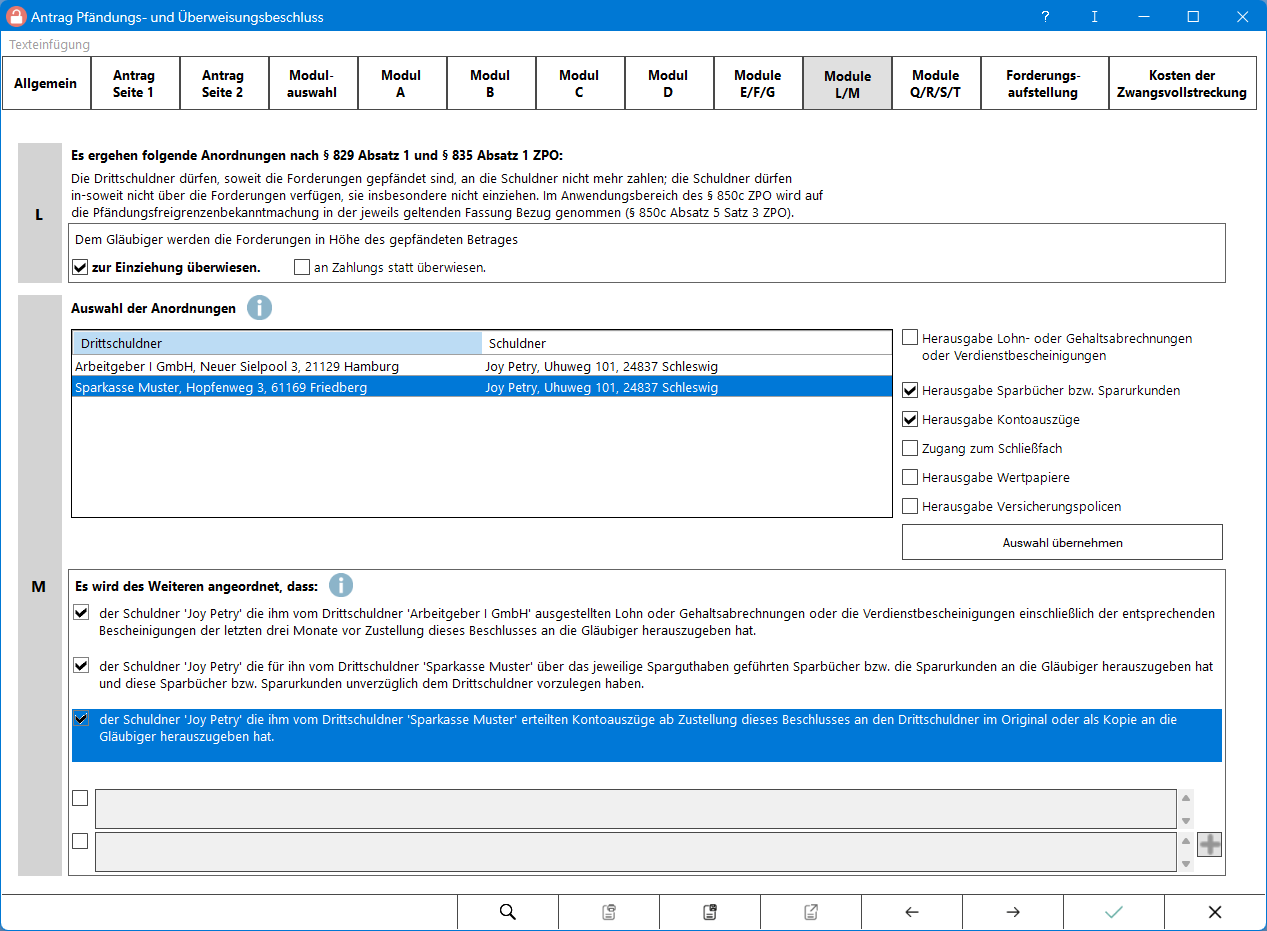The height and width of the screenshot is (931, 1267).
Task: Open info icon next to Auswahl der Anordnungen
Action: point(259,308)
